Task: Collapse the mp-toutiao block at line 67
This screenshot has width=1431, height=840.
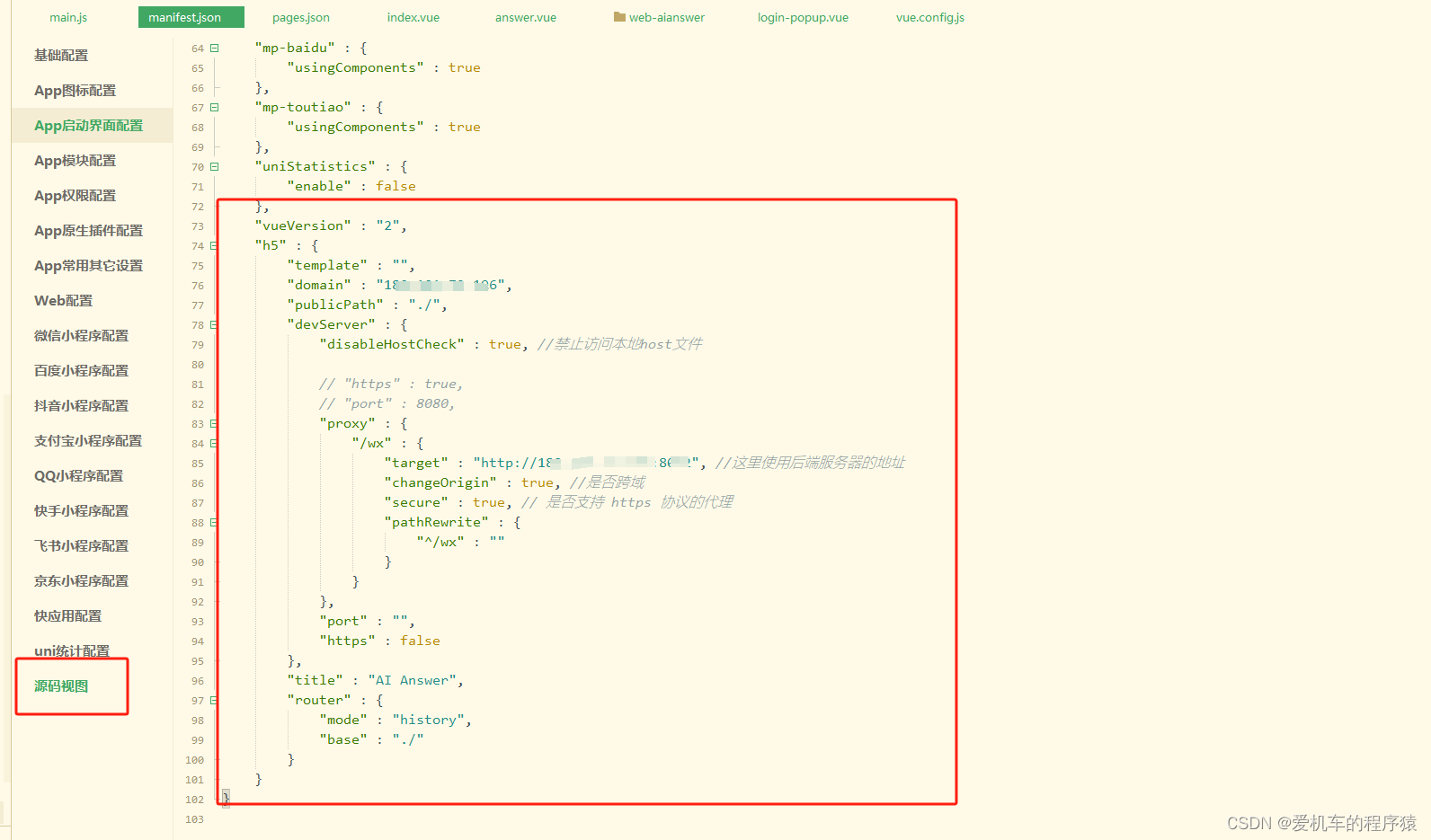Action: click(x=214, y=107)
